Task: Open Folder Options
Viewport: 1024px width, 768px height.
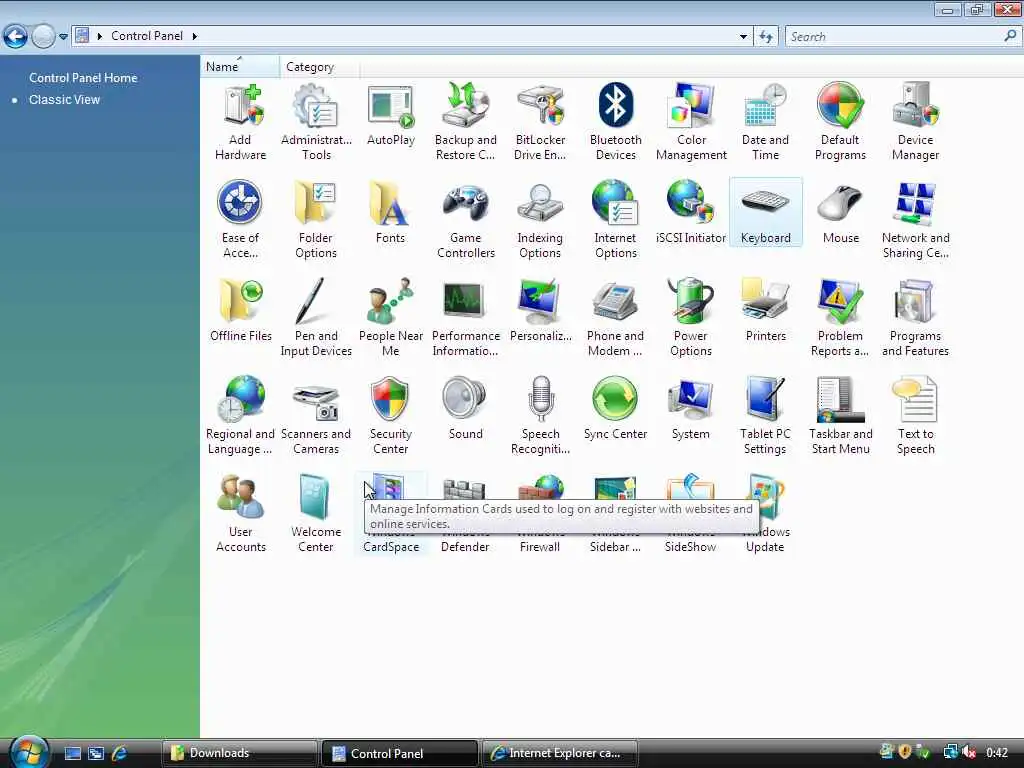Action: click(x=316, y=220)
